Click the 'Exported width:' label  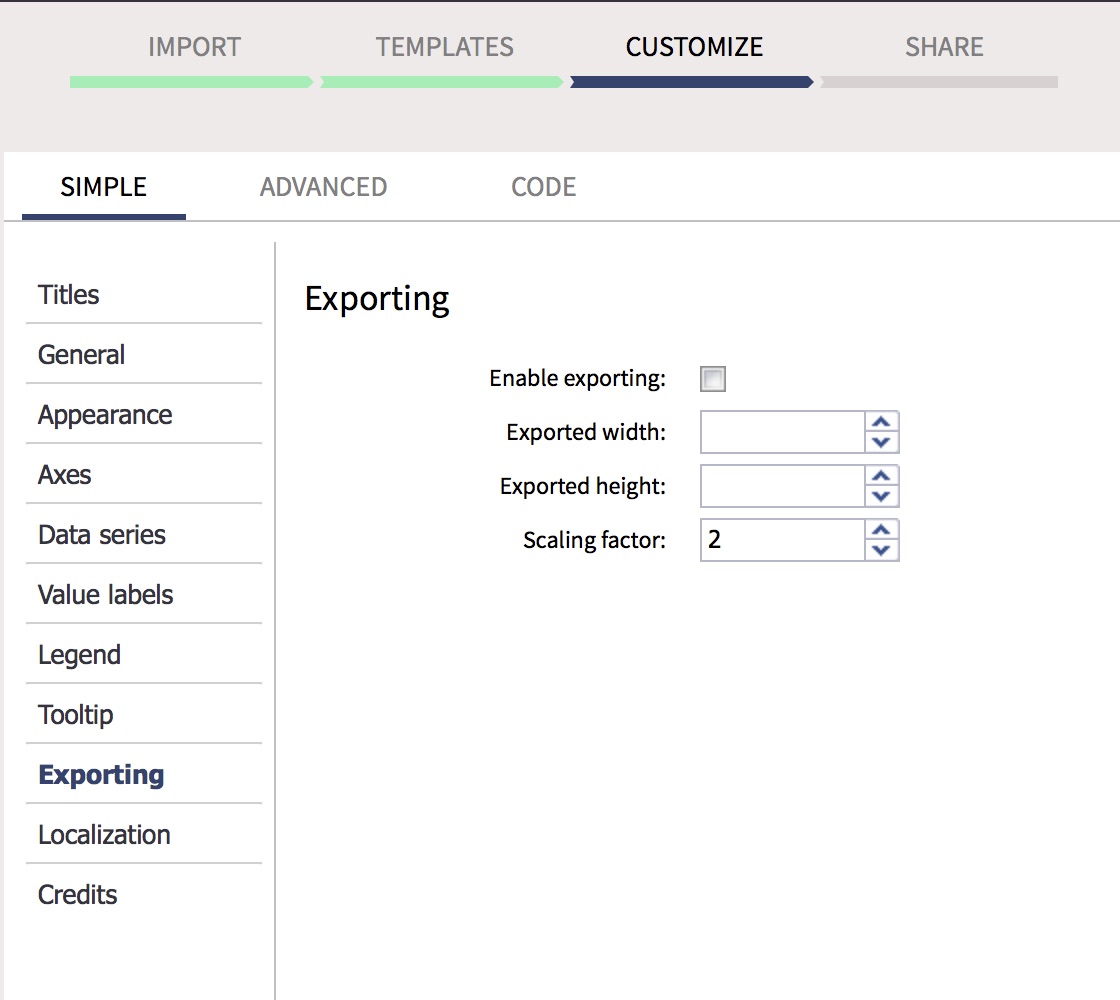pyautogui.click(x=586, y=432)
